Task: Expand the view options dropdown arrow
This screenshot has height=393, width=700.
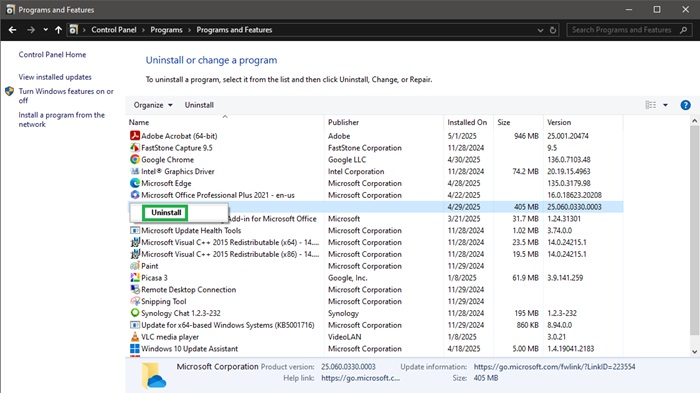Action: 665,105
